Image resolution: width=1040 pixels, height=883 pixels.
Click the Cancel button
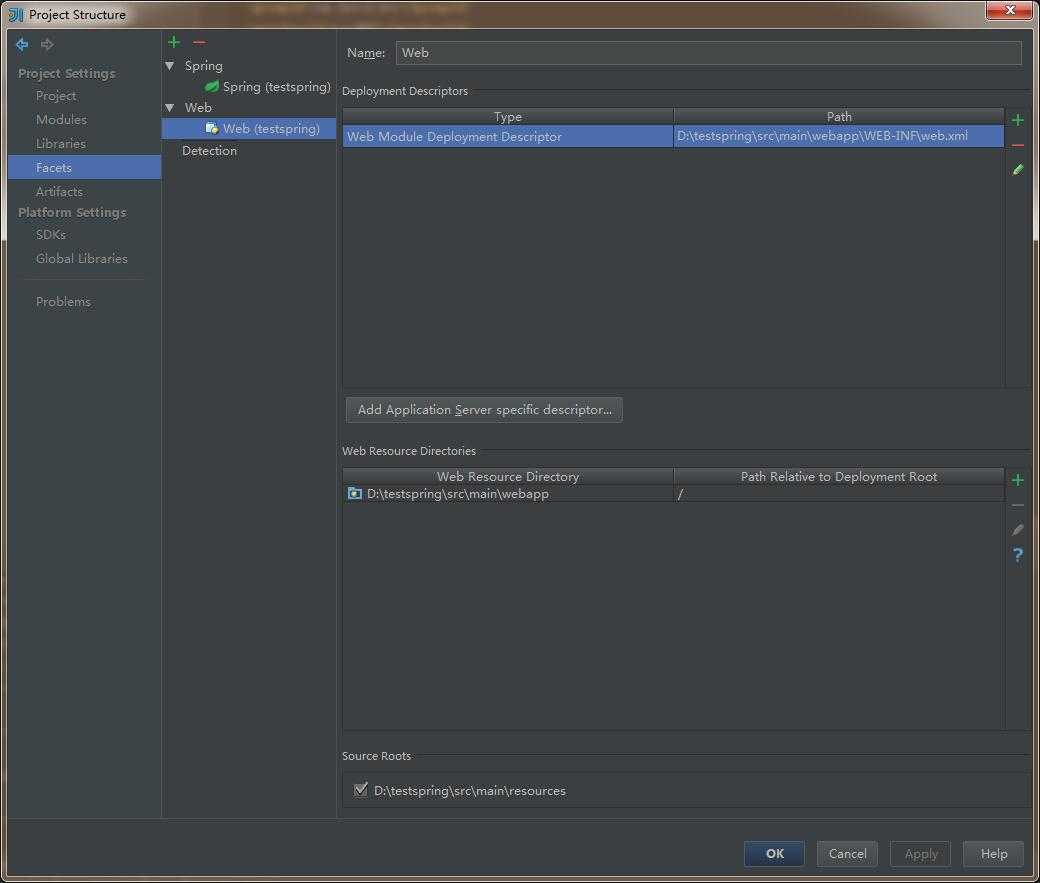click(847, 853)
